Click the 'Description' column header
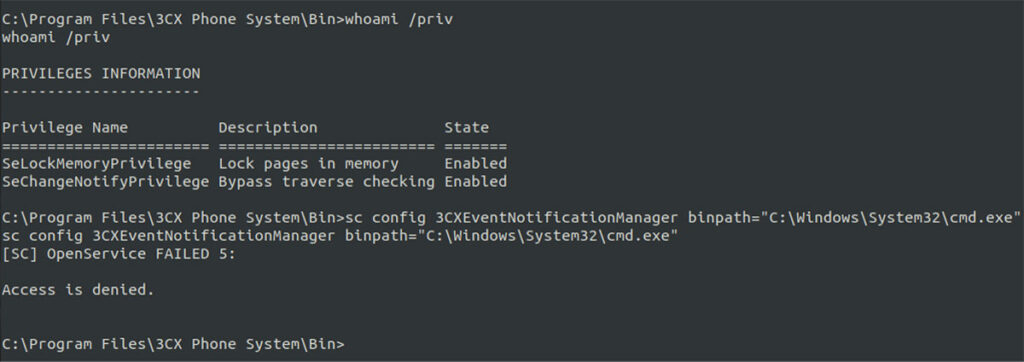 tap(268, 127)
